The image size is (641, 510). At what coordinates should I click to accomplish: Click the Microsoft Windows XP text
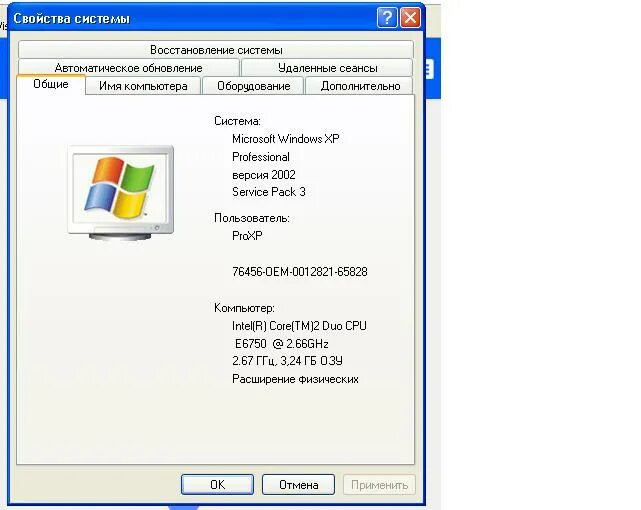pyautogui.click(x=285, y=139)
